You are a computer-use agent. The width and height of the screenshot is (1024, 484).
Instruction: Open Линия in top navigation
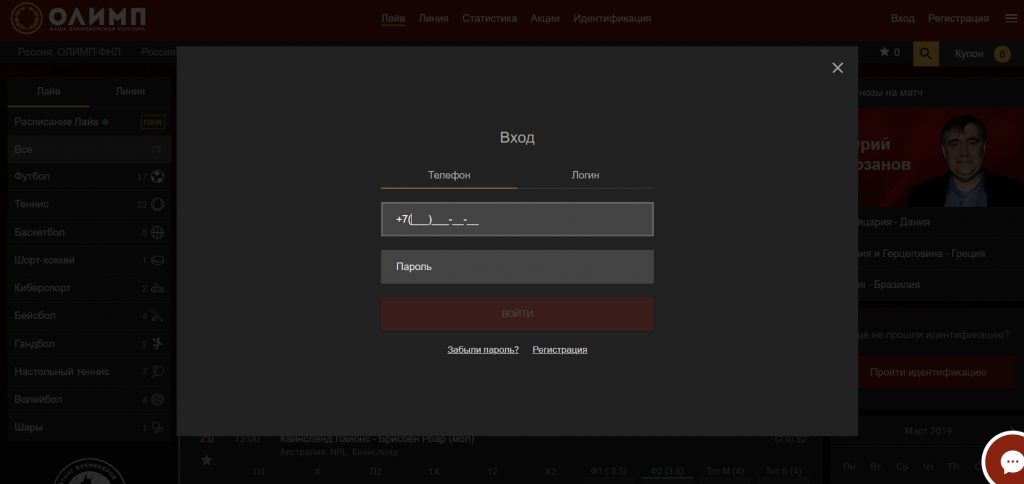click(x=434, y=18)
